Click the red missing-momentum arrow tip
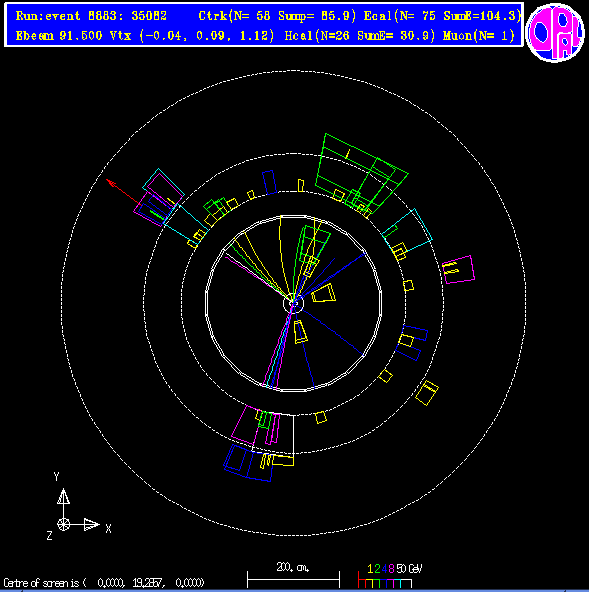This screenshot has width=589, height=592. pyautogui.click(x=109, y=182)
